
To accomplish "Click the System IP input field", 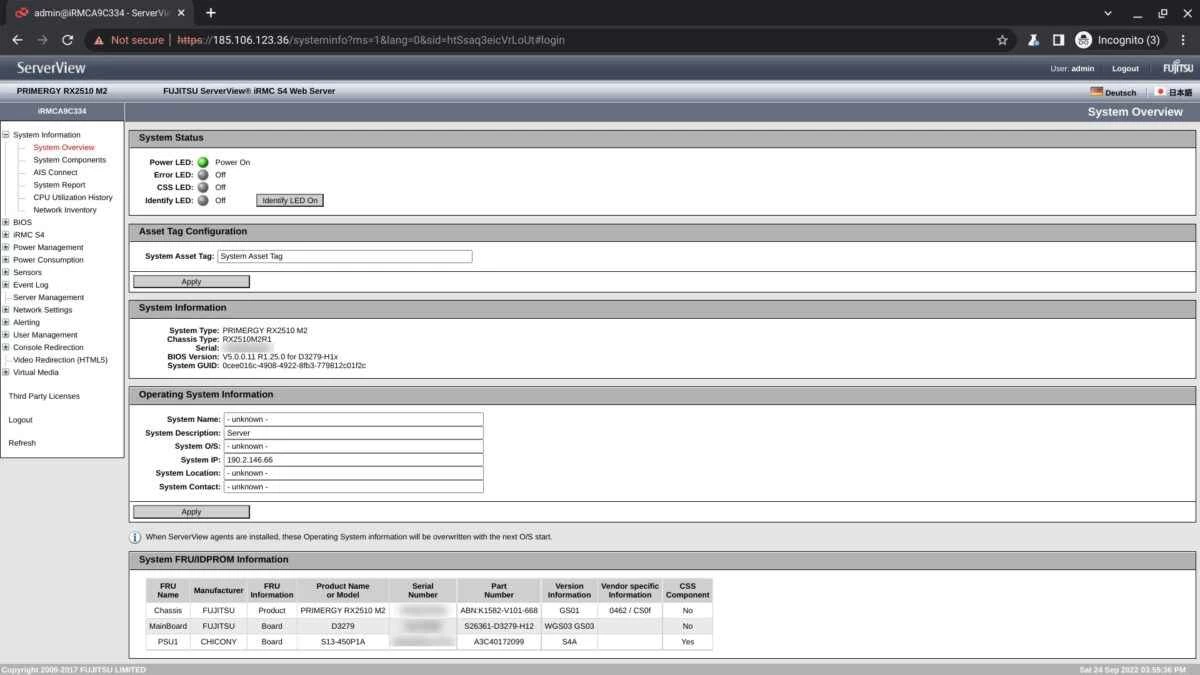I will pyautogui.click(x=353, y=460).
